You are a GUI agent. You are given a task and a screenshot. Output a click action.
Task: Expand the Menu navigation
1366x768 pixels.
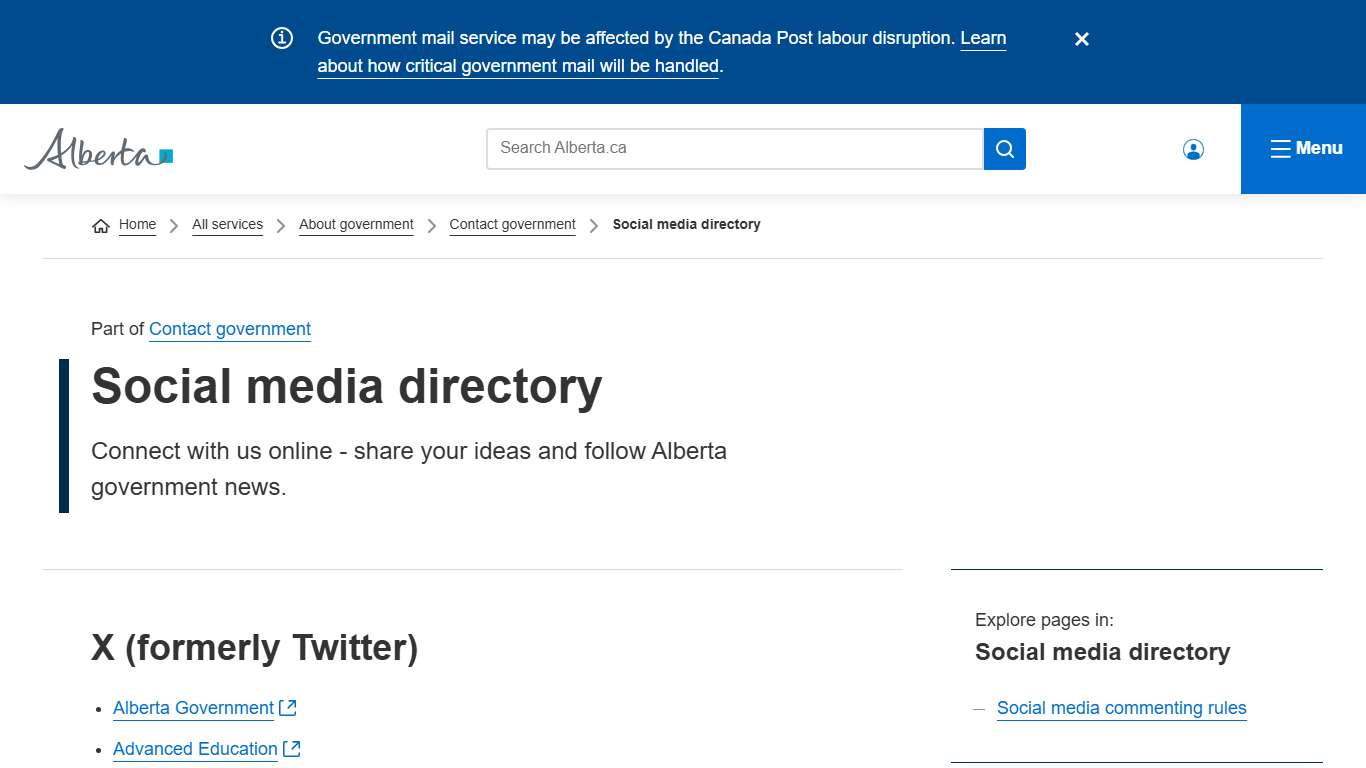pyautogui.click(x=1305, y=148)
